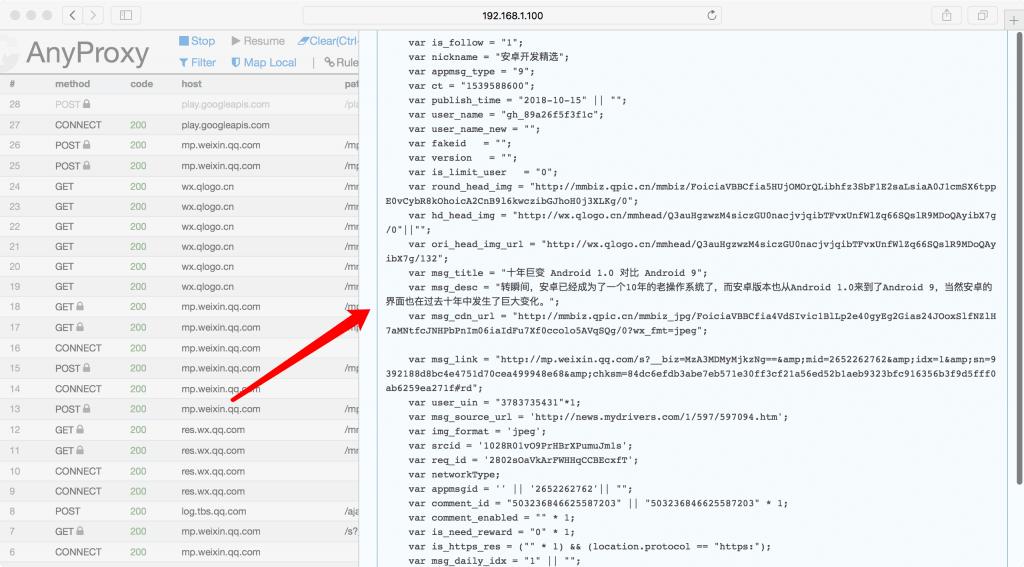Go forward with Safari forward arrow

click(x=93, y=15)
